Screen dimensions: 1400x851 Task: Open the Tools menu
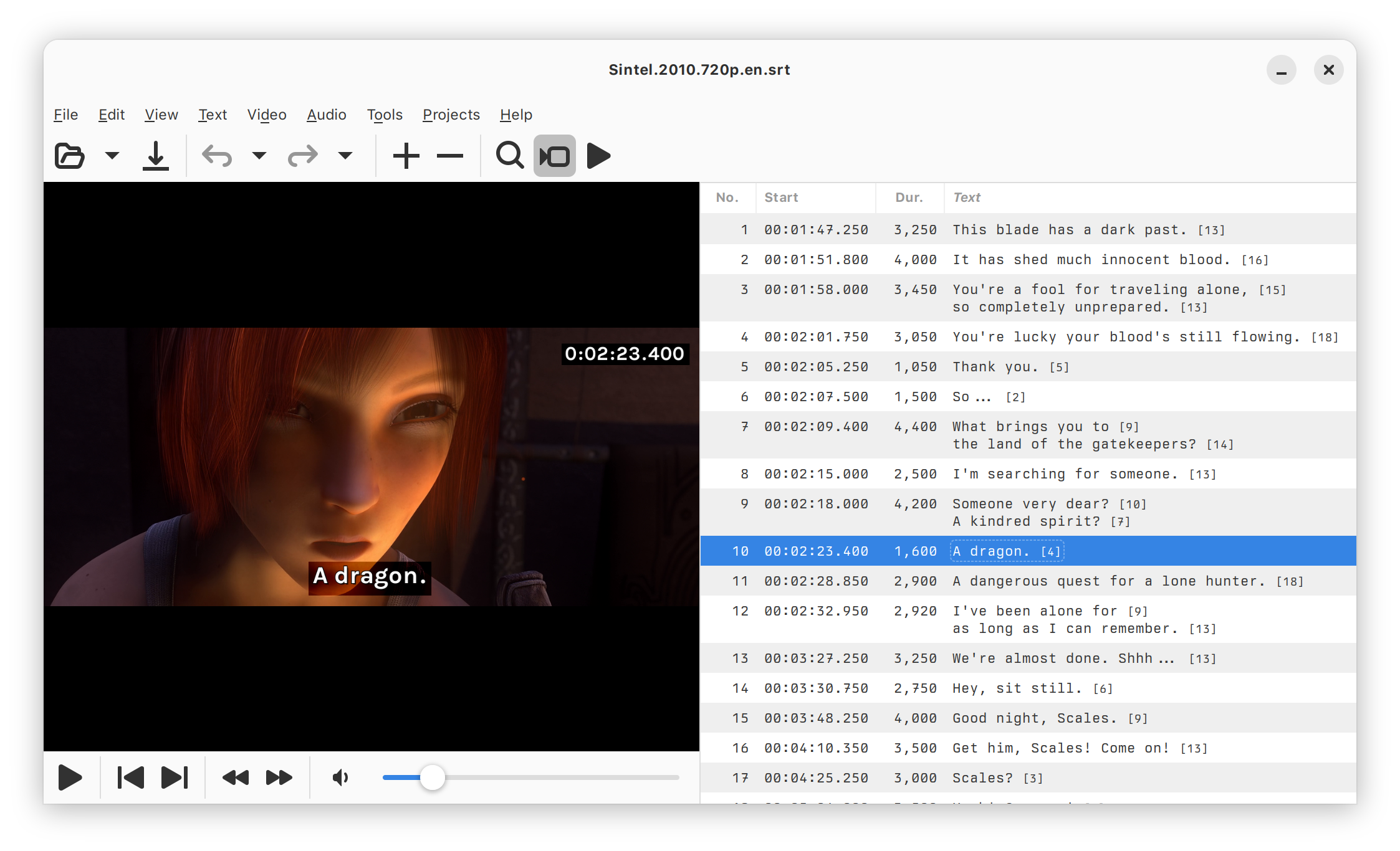click(x=384, y=115)
